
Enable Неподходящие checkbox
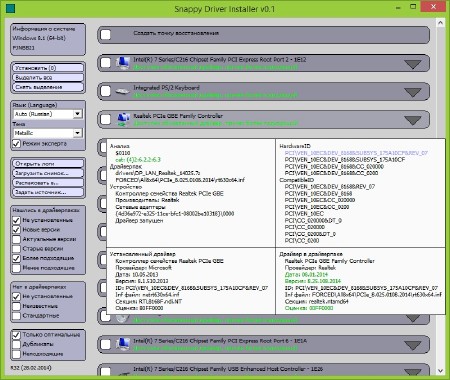coord(16,354)
